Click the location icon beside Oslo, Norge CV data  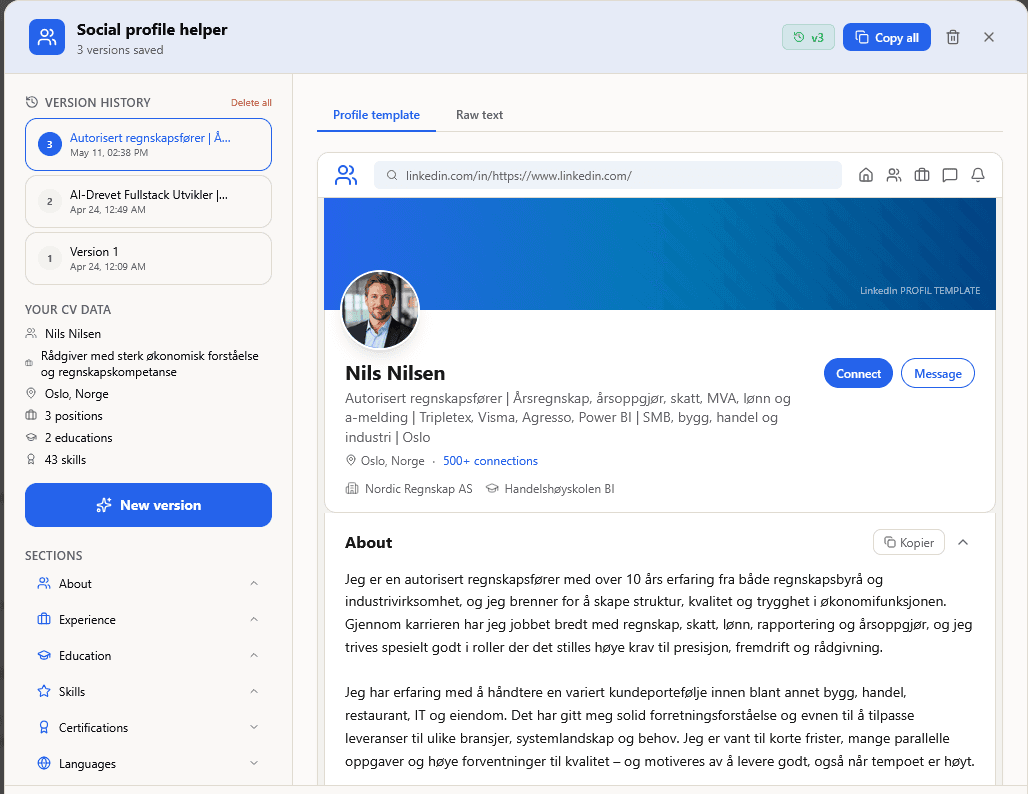tap(31, 393)
